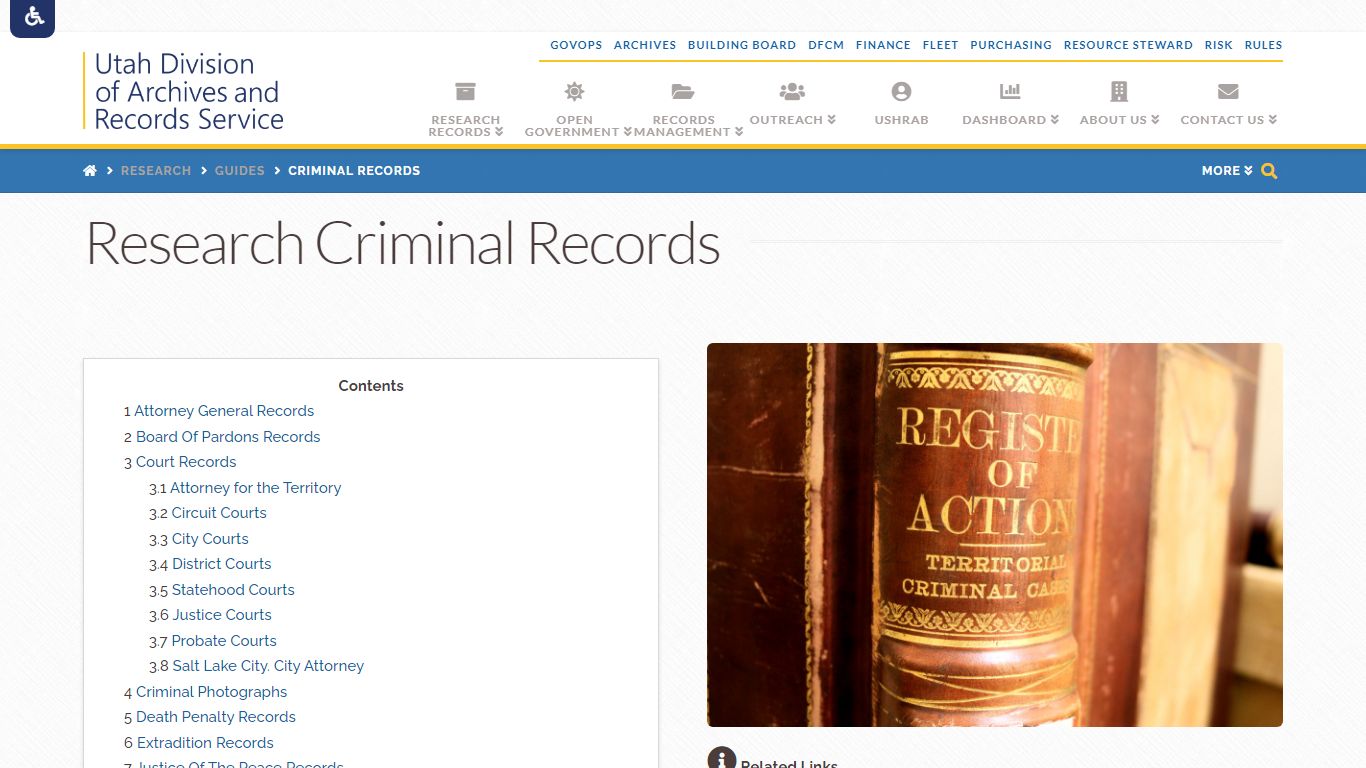
Task: Jump to Circuit Courts subsection
Action: 219,513
